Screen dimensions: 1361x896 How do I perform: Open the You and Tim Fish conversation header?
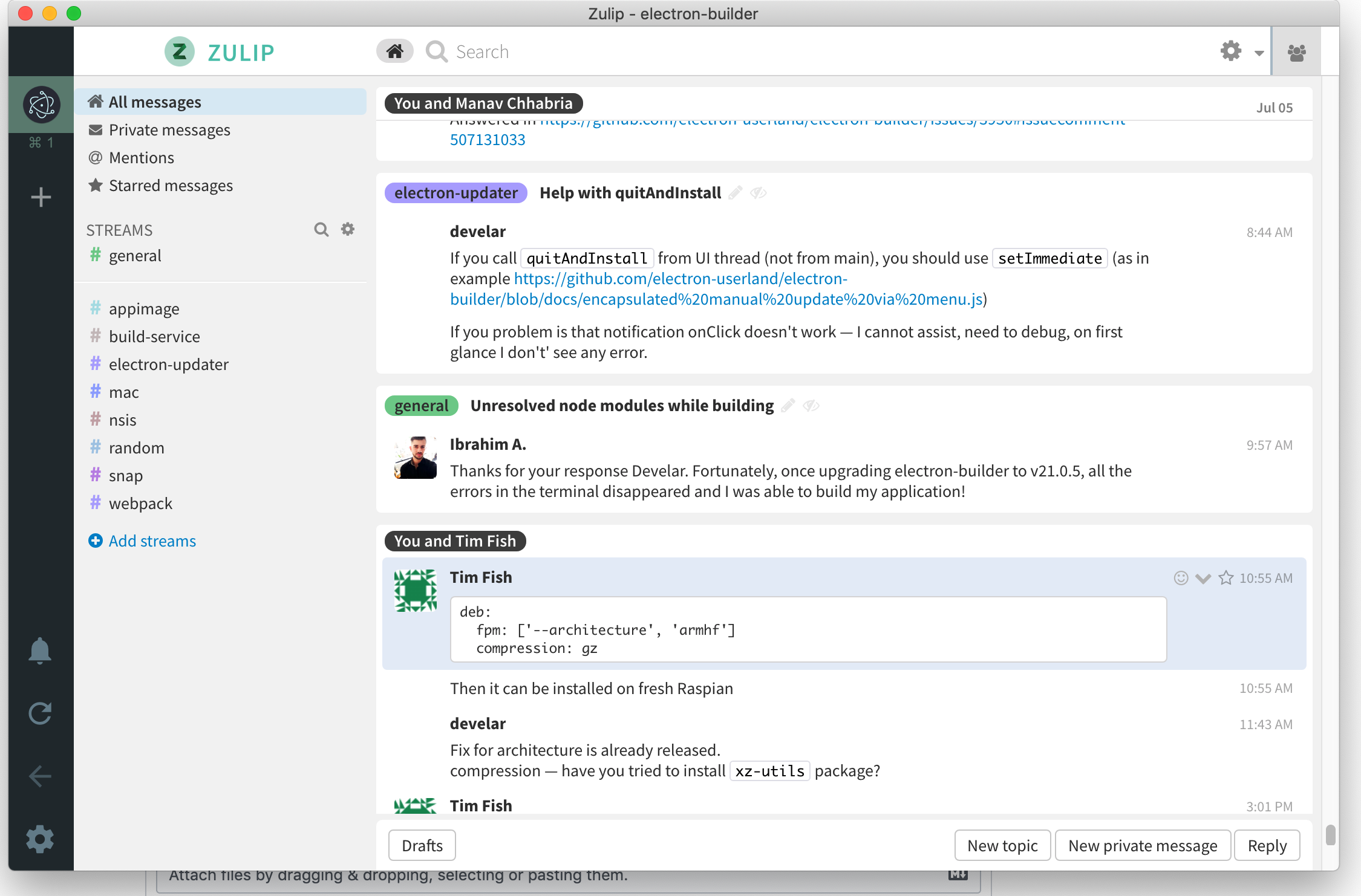[x=455, y=541]
